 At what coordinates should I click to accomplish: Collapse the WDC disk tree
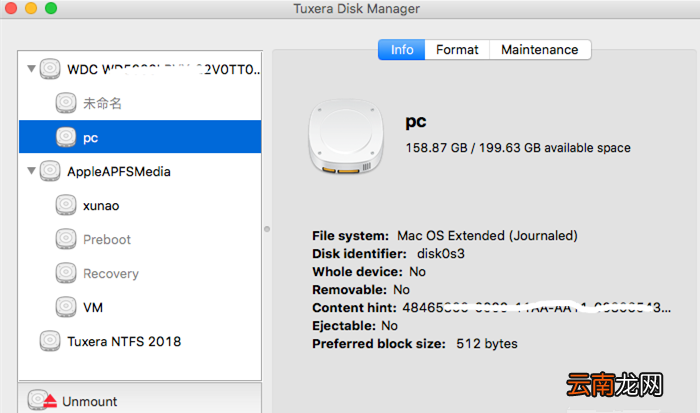31,69
